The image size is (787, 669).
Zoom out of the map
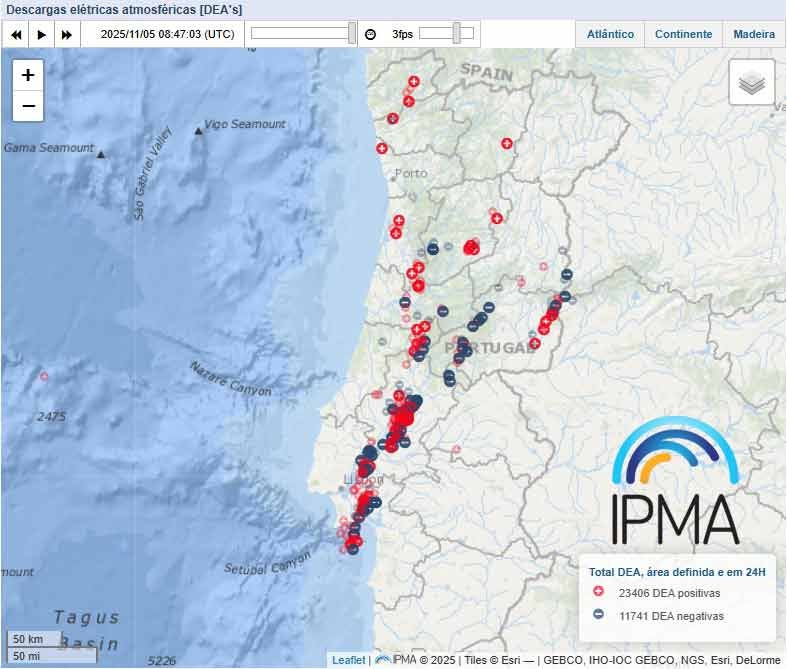[x=28, y=106]
